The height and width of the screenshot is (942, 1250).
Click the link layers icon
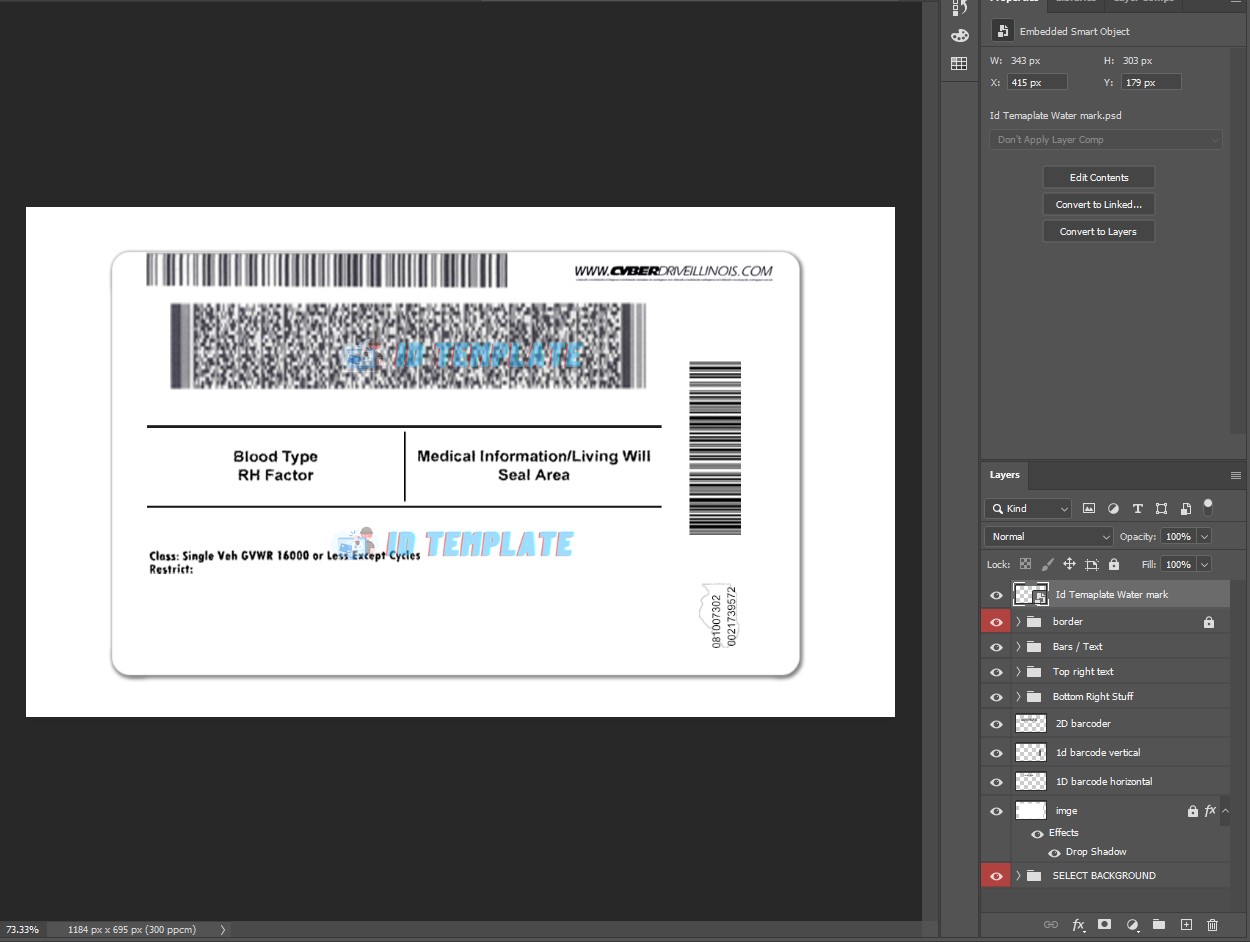[1051, 925]
